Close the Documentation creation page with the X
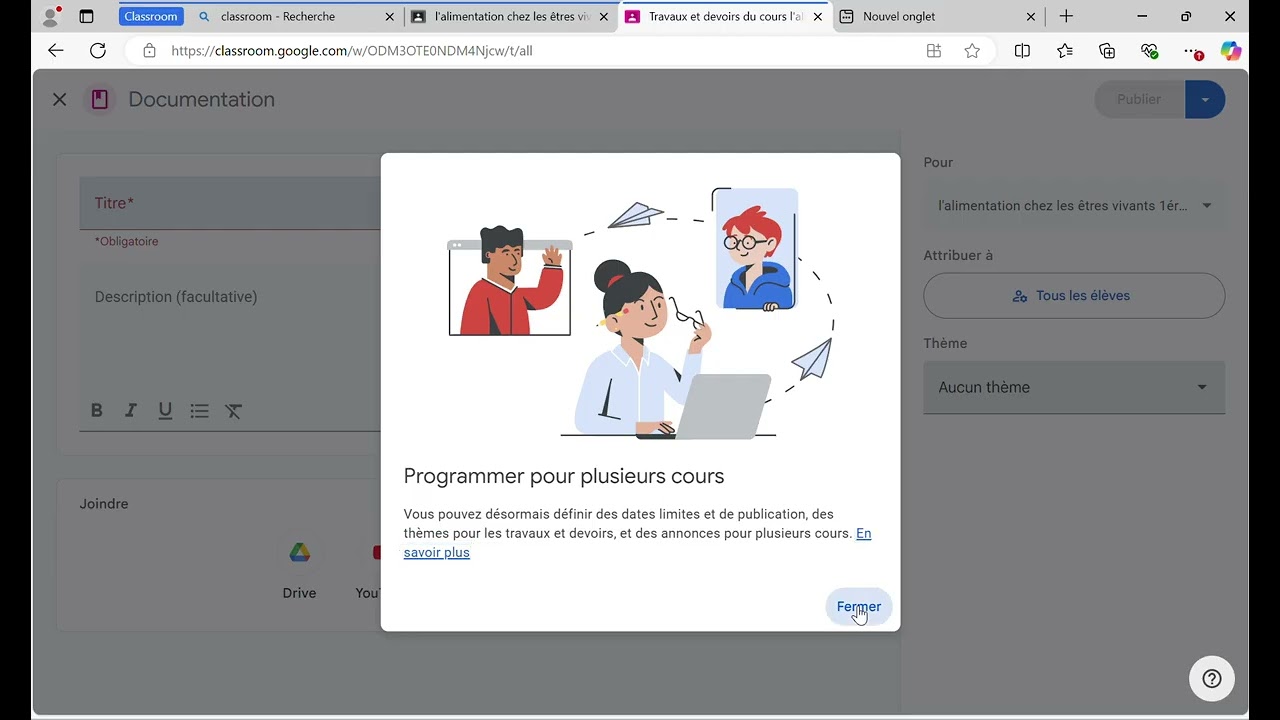 point(60,99)
